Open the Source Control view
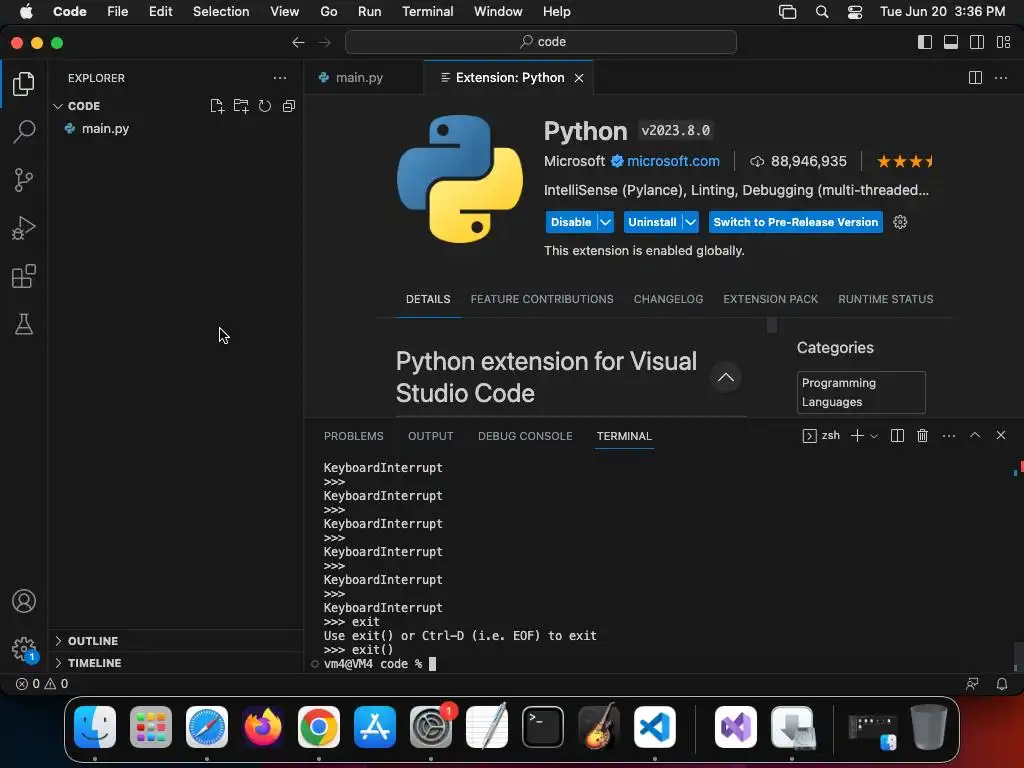The width and height of the screenshot is (1024, 768). [x=24, y=180]
